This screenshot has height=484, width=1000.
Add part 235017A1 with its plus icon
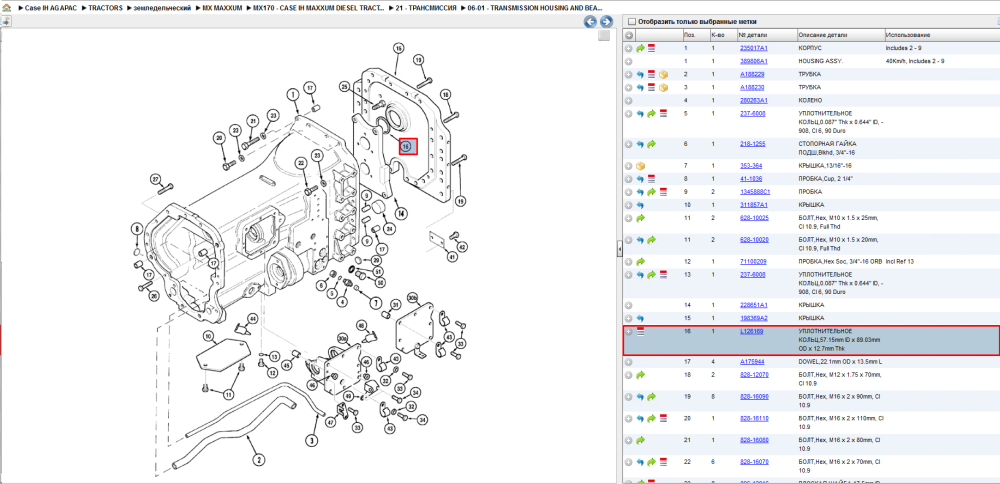(629, 48)
